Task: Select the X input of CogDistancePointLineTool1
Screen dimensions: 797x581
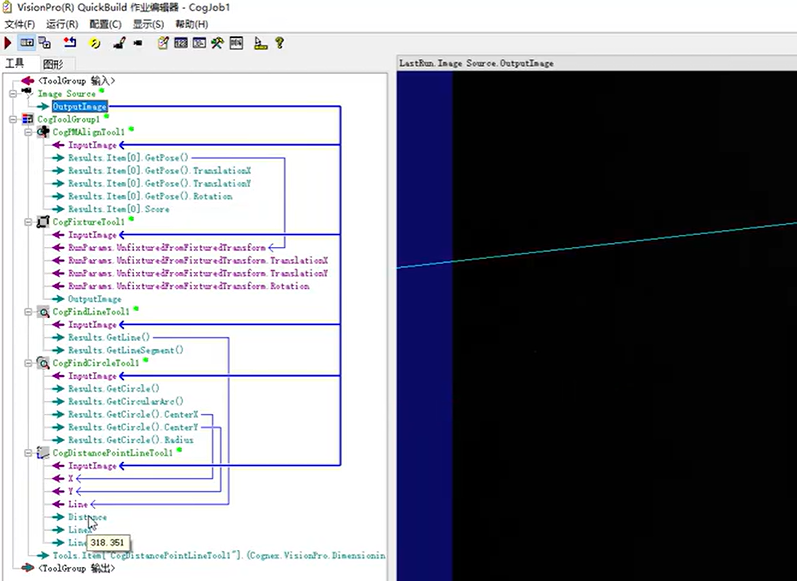Action: coord(71,479)
